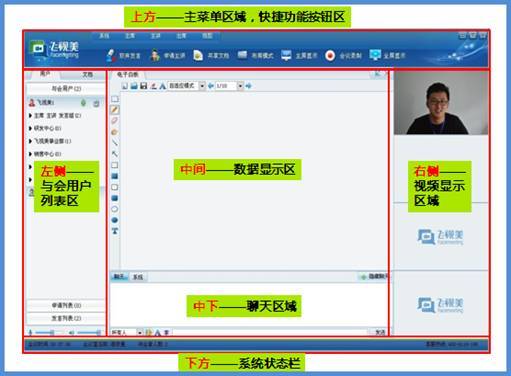Switch to the second tab in chat area
The image size is (511, 376).
tap(138, 277)
